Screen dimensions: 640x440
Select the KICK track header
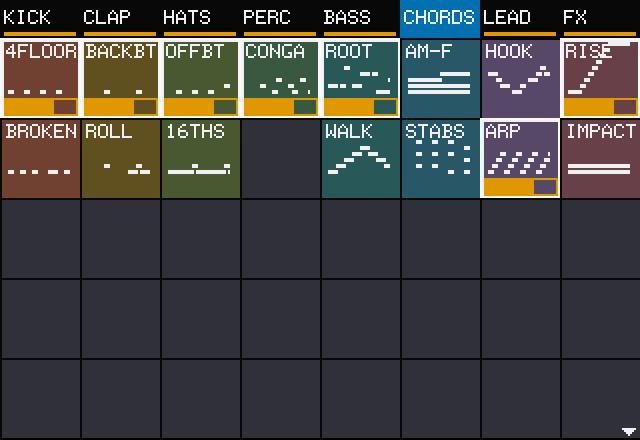(40, 19)
